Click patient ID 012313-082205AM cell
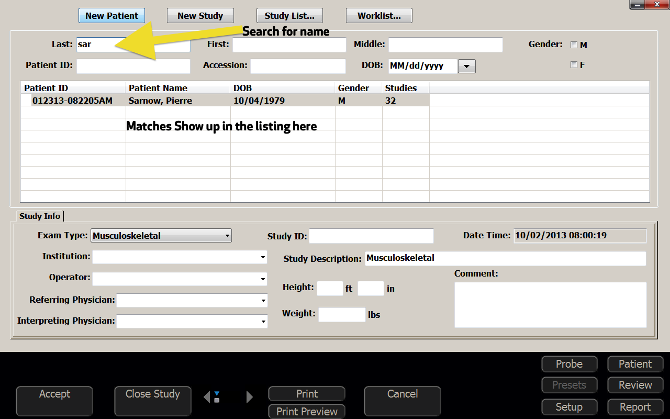This screenshot has width=670, height=419. tap(72, 101)
